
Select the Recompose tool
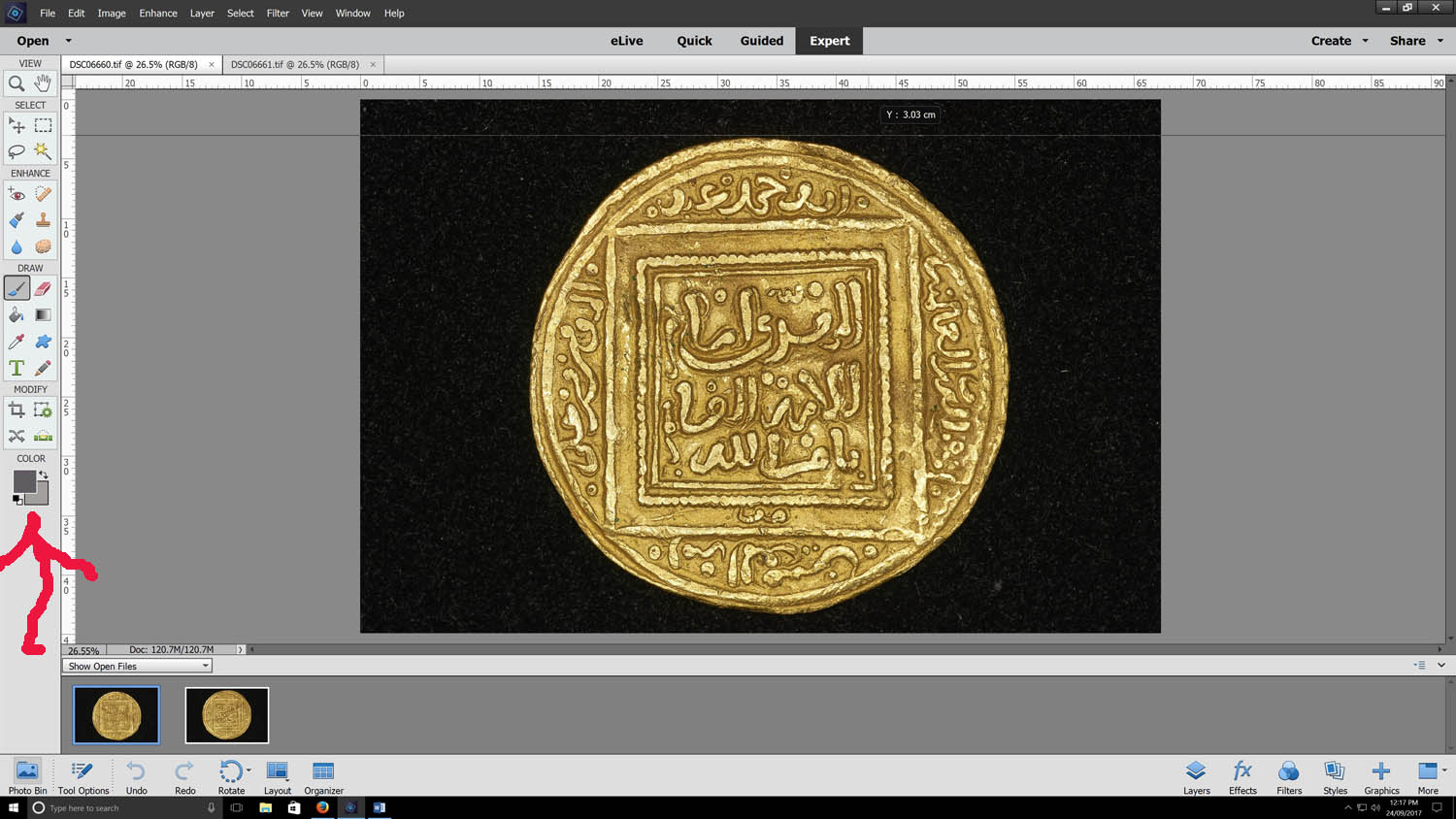(43, 410)
